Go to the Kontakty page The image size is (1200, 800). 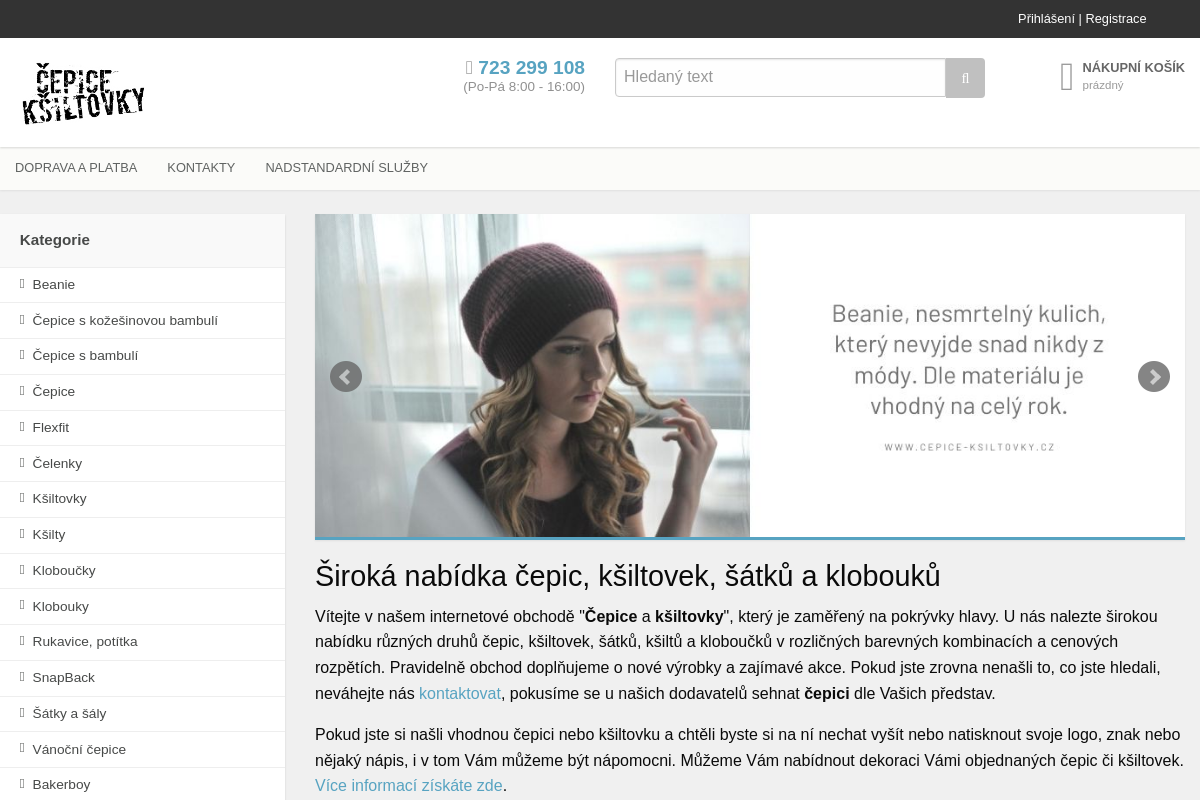pyautogui.click(x=201, y=168)
